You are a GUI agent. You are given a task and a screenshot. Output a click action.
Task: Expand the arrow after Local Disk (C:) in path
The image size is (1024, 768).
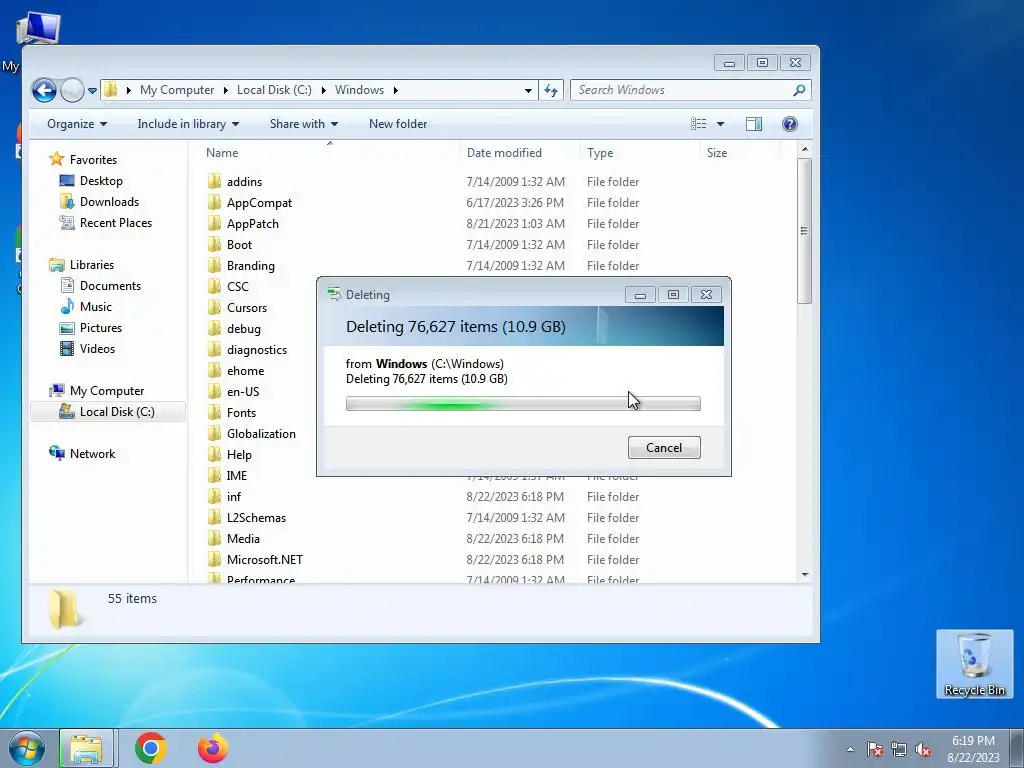(x=323, y=90)
